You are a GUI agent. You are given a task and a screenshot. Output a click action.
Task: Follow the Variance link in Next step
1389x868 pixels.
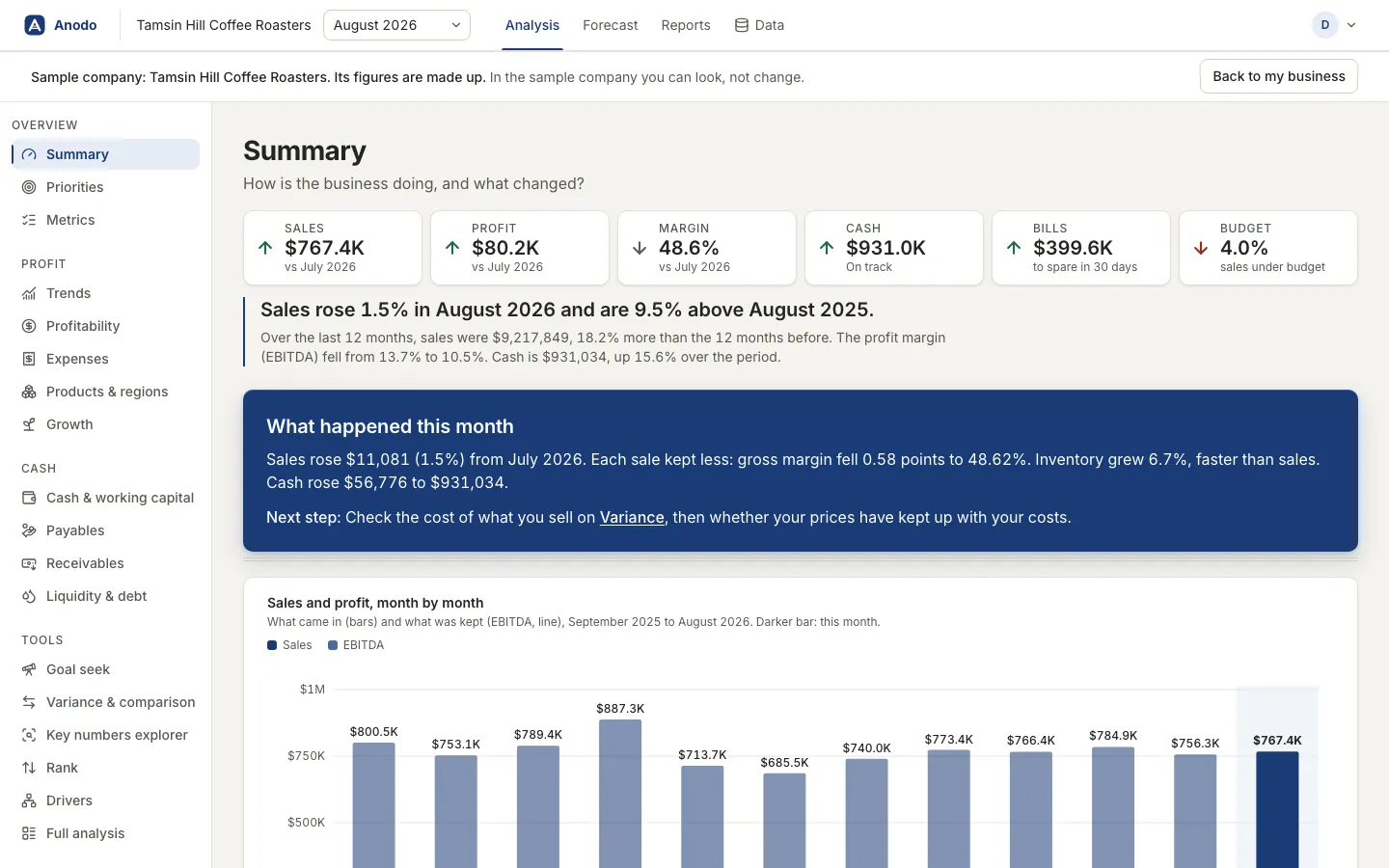[632, 518]
